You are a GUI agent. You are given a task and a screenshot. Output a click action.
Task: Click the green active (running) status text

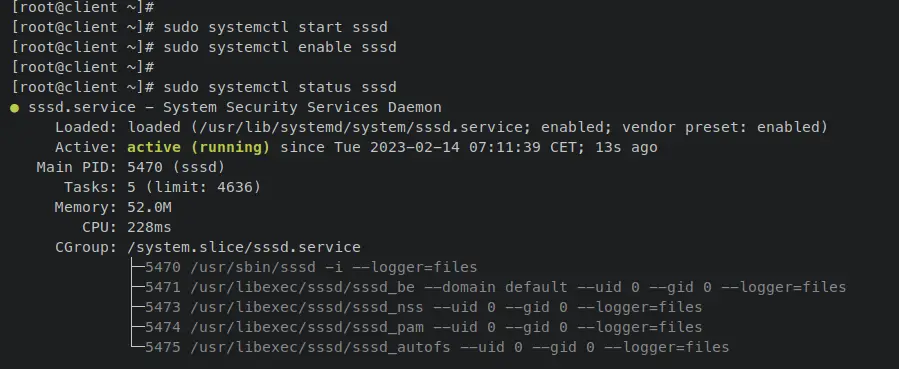point(198,147)
